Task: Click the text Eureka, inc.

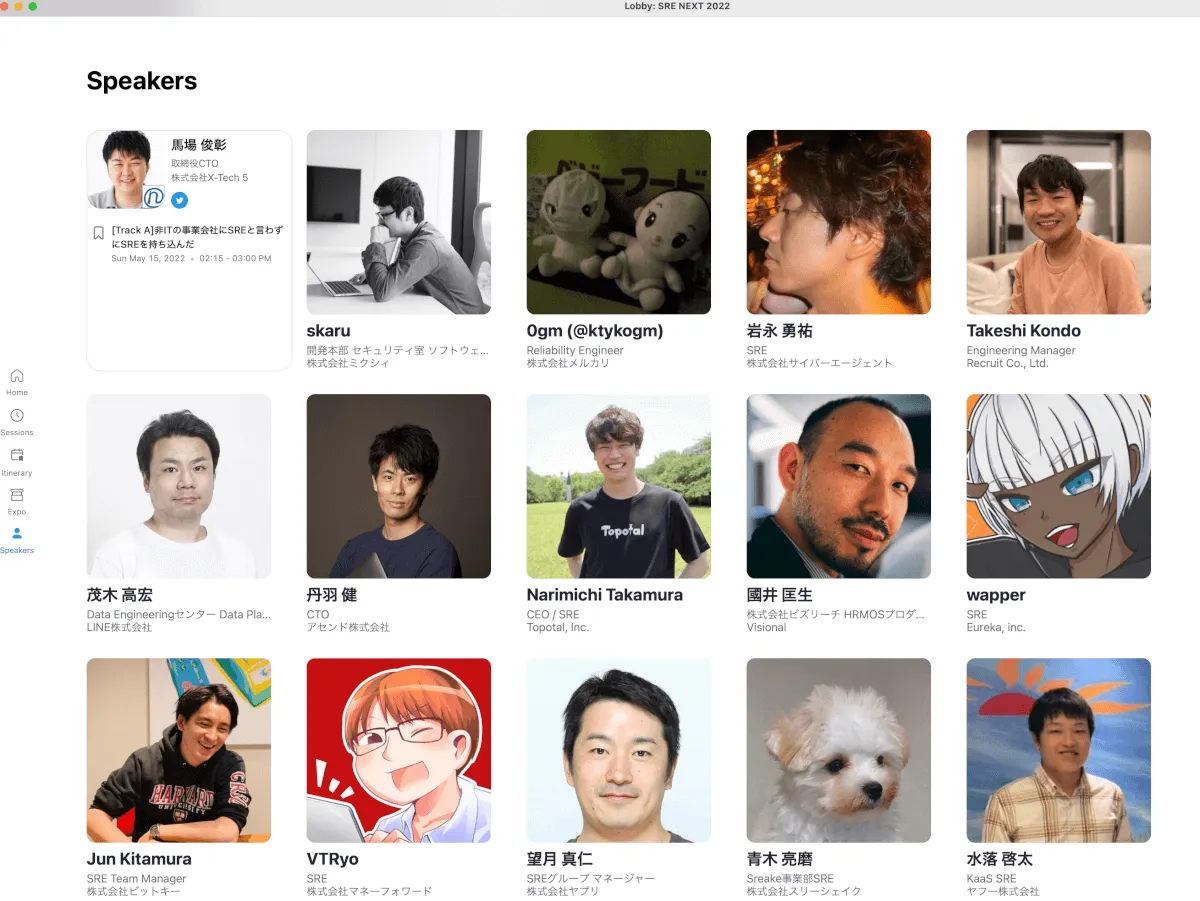Action: point(996,628)
